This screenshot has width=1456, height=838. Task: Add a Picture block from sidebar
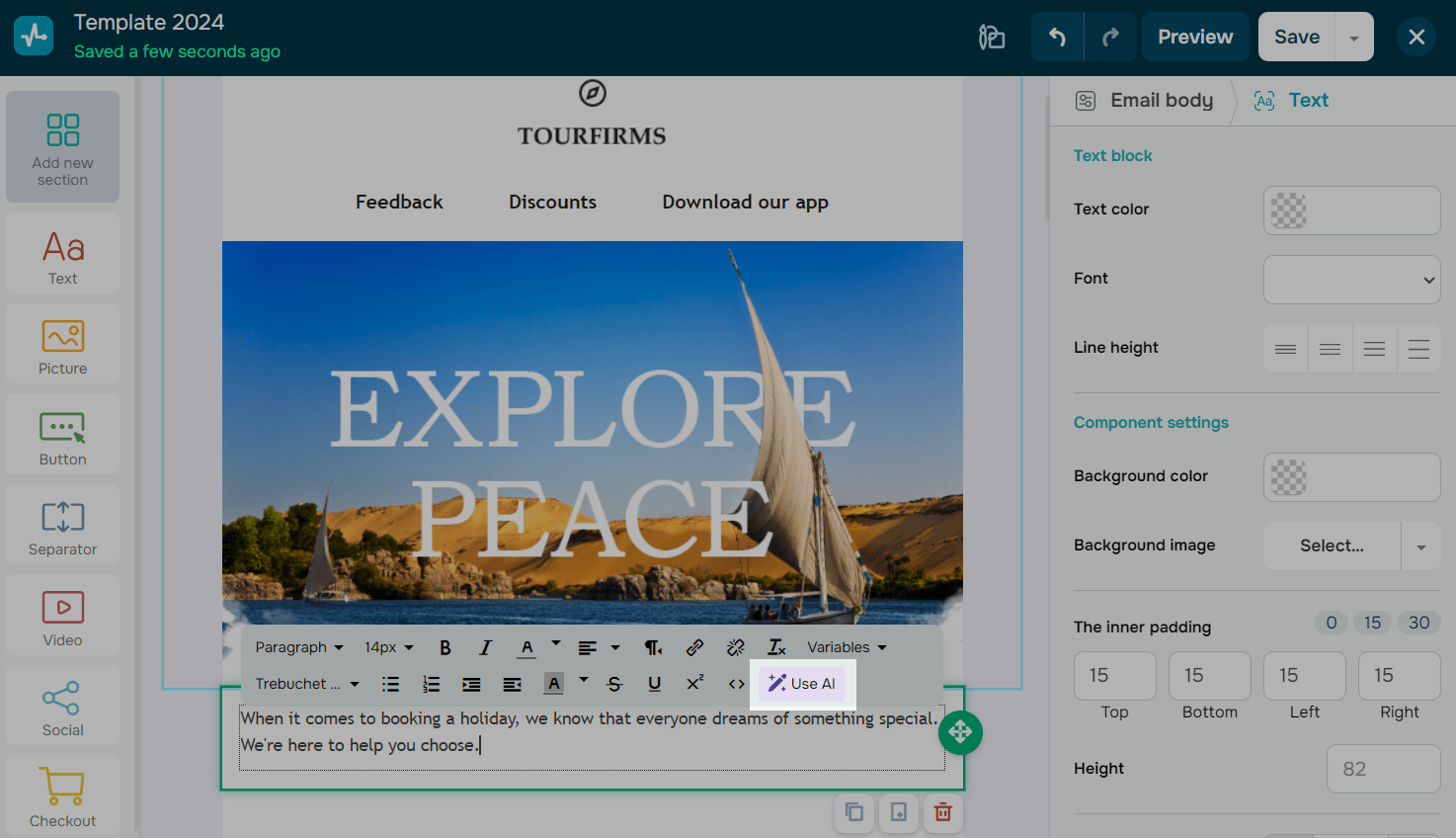63,344
